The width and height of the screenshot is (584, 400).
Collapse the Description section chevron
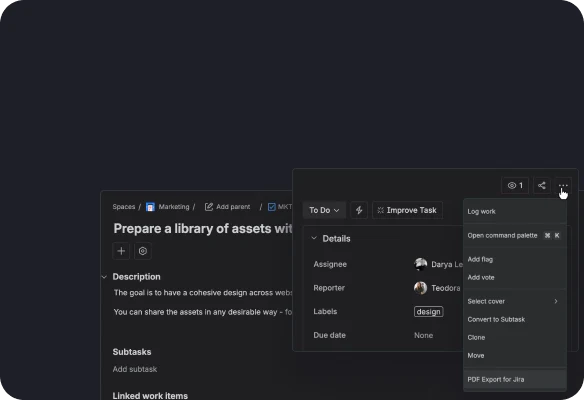tap(104, 277)
